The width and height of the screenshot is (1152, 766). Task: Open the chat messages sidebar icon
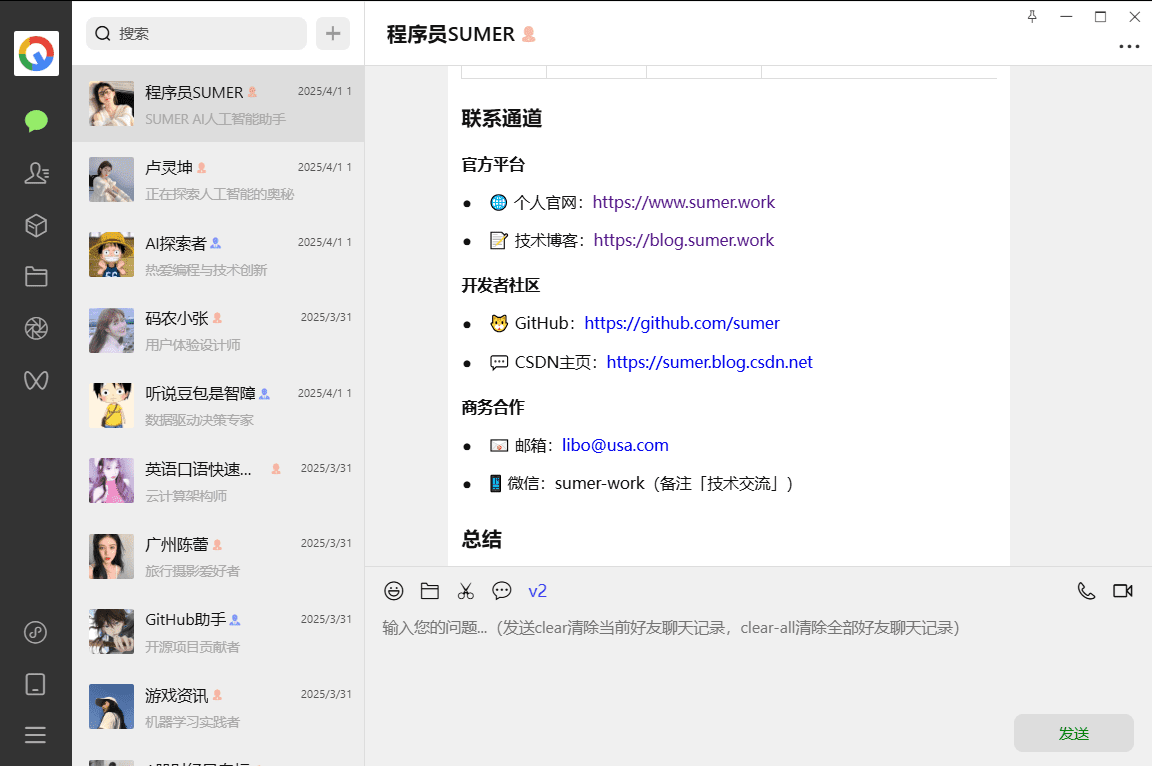36,120
